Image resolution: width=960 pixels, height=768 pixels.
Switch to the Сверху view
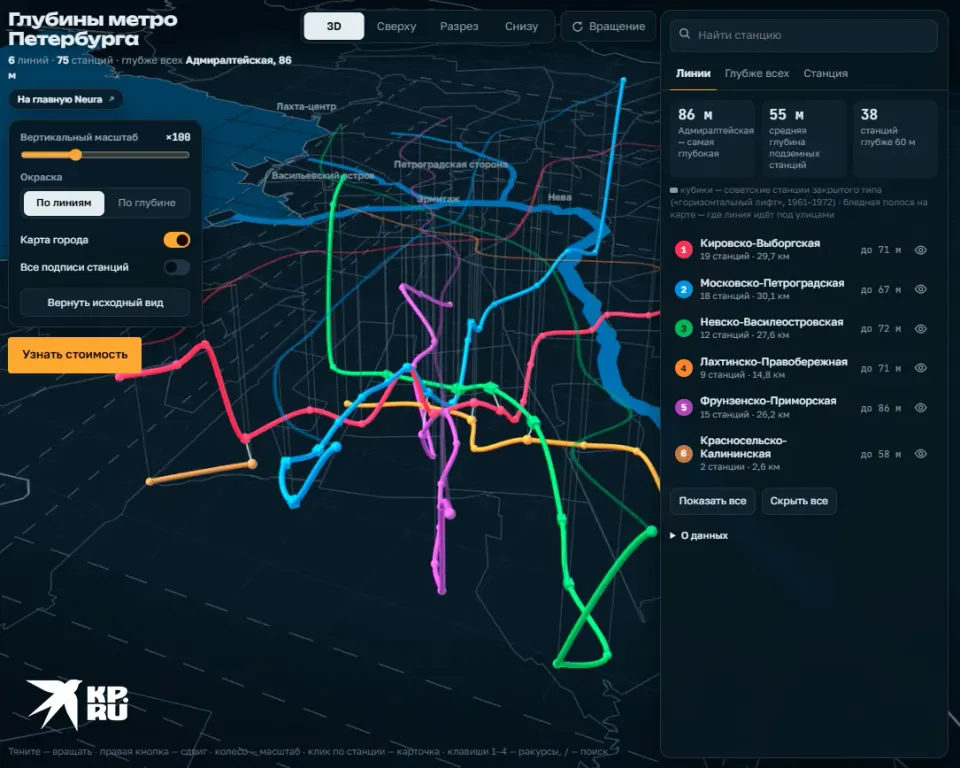[x=396, y=26]
